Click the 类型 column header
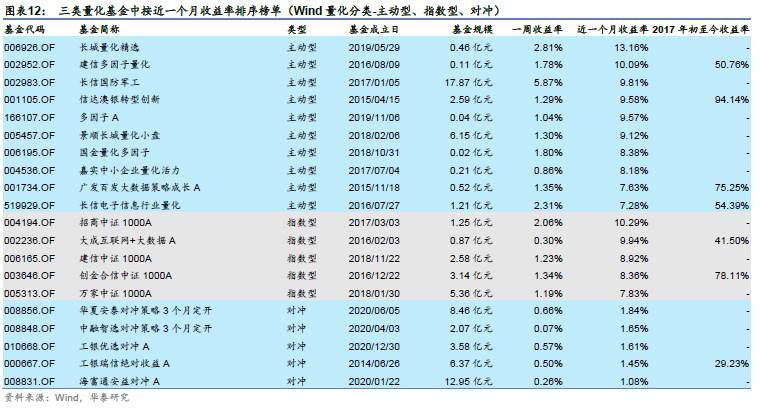The width and height of the screenshot is (761, 411). (x=297, y=30)
